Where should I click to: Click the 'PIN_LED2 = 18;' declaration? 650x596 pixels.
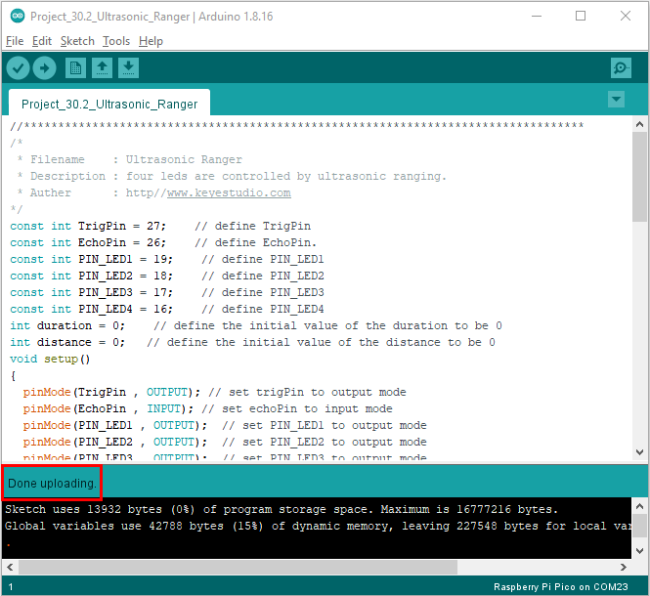125,276
